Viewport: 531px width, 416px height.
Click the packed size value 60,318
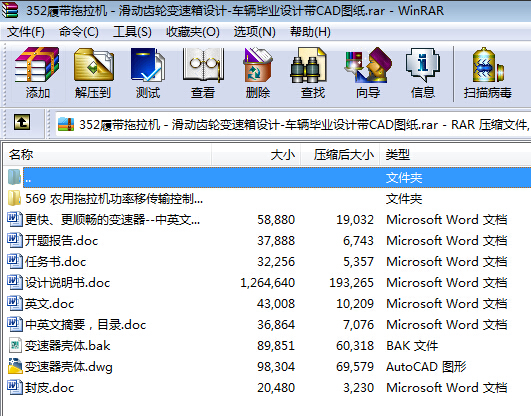click(355, 346)
